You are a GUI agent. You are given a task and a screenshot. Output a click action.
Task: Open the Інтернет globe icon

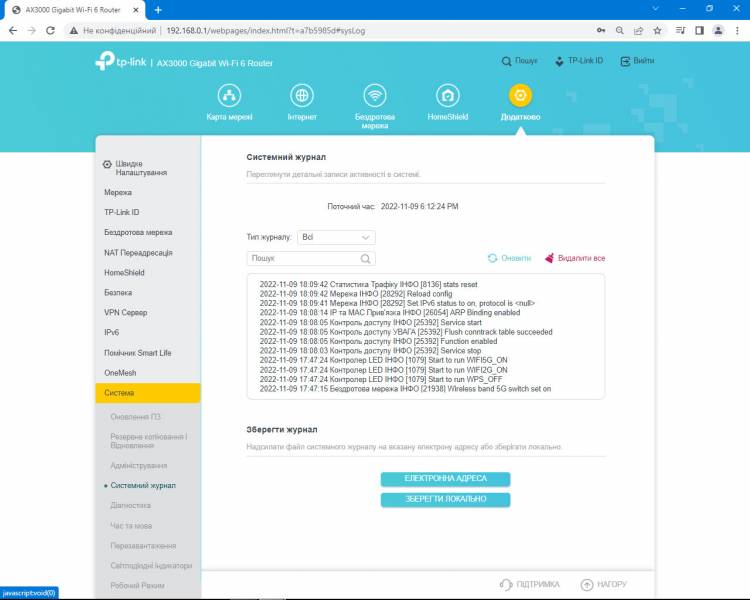click(x=302, y=96)
